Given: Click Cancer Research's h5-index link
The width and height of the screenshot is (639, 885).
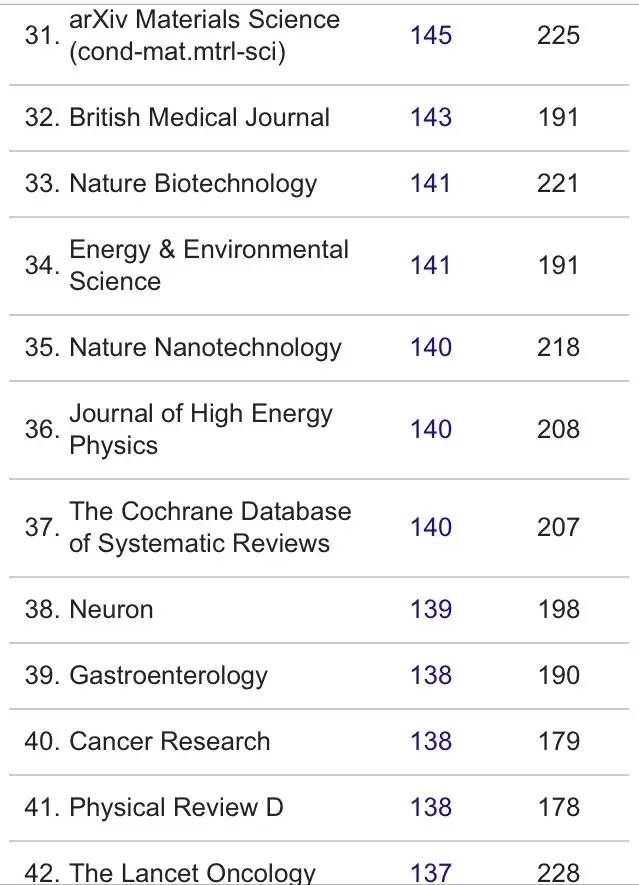Looking at the screenshot, I should coord(431,742).
